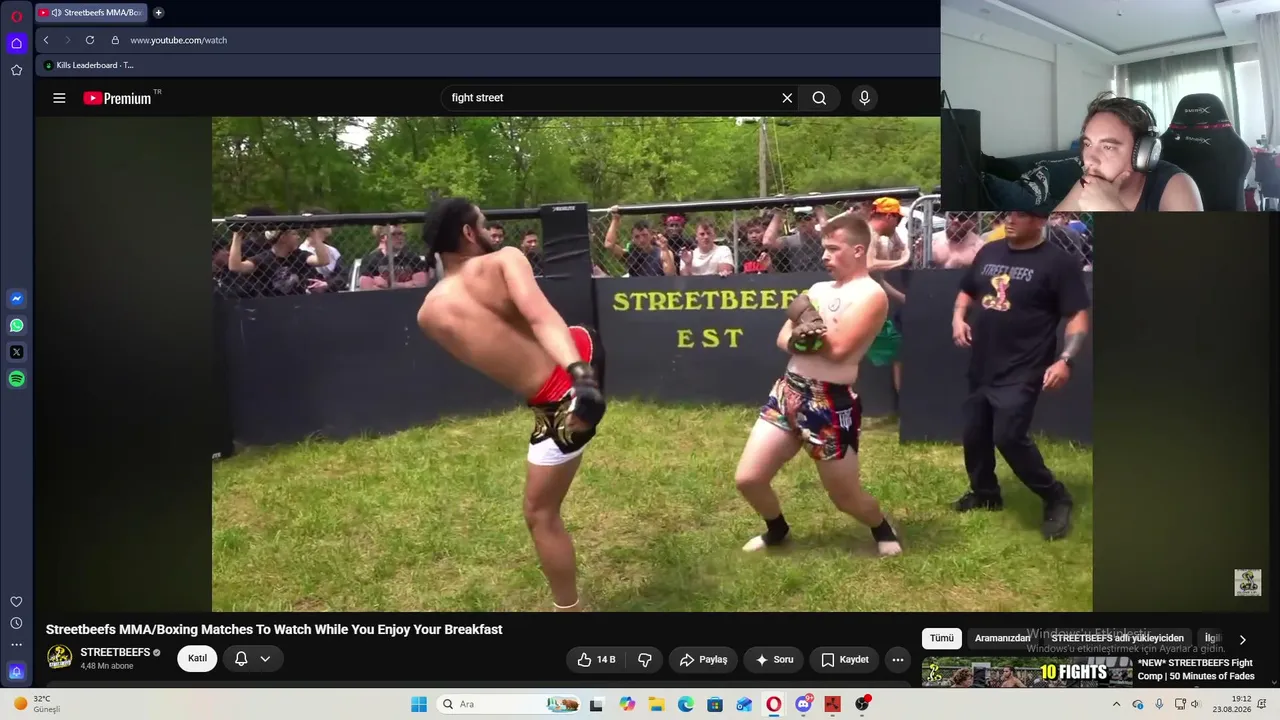Open '*NEW* STREETBEEFS Fight Comp' video title

pyautogui.click(x=1196, y=669)
